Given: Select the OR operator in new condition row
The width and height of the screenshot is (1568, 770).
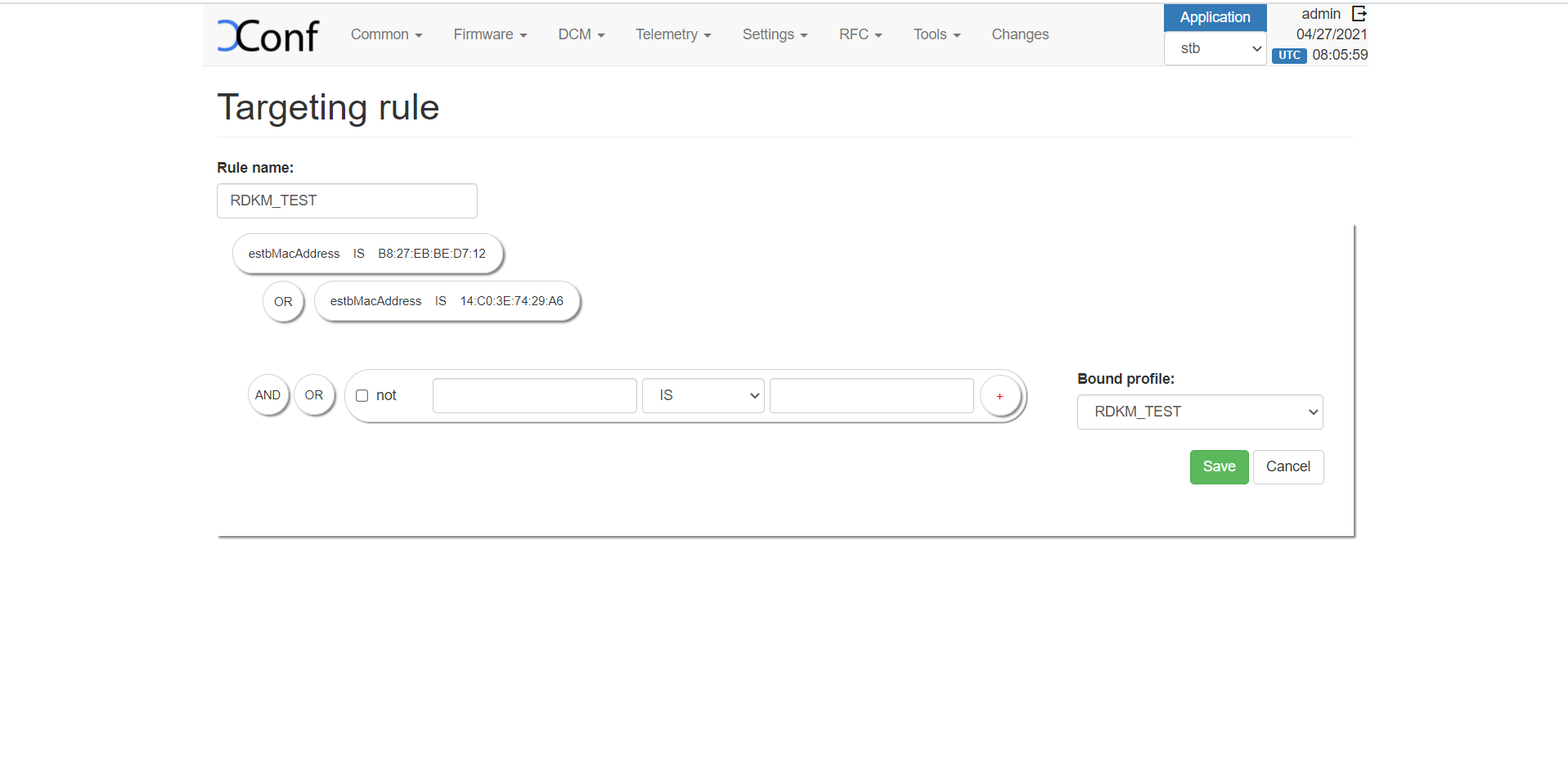Looking at the screenshot, I should (x=314, y=395).
